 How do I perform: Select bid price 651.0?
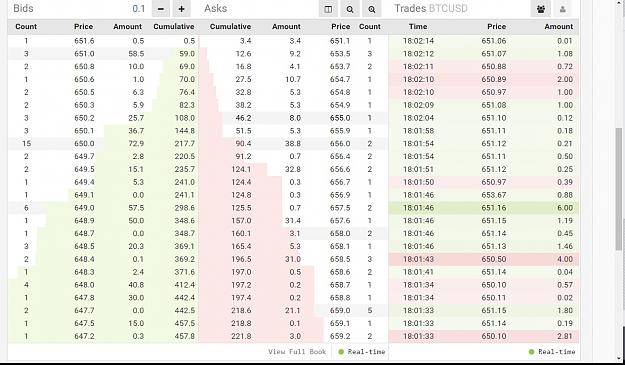[84, 54]
